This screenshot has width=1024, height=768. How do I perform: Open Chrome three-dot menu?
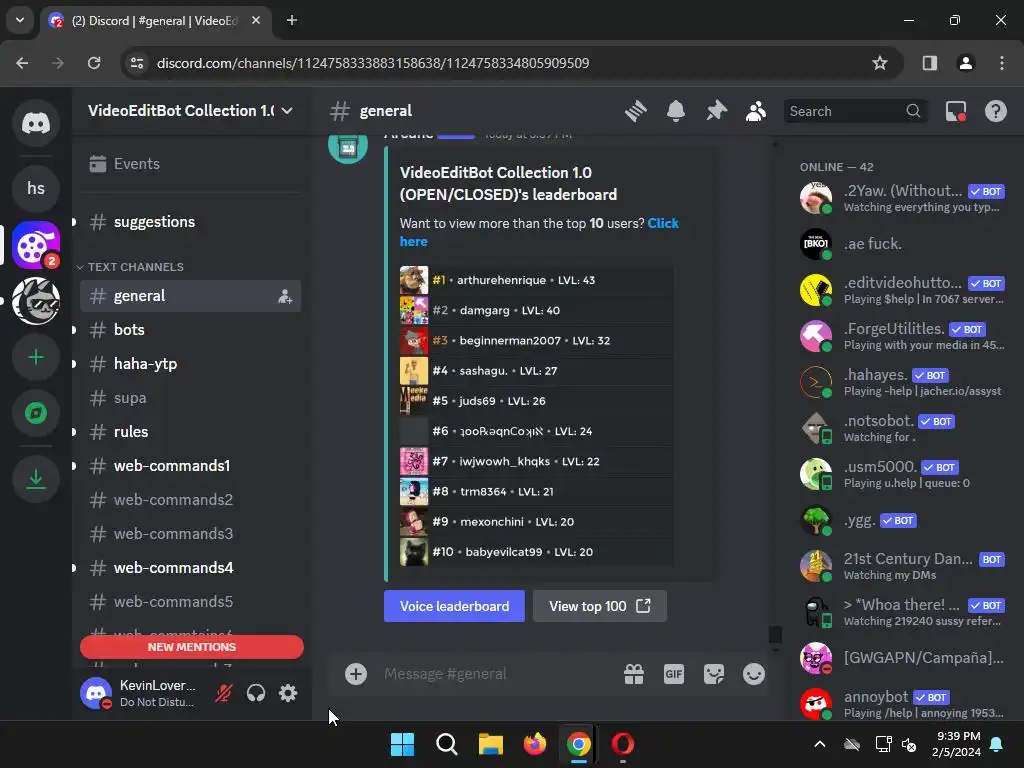click(1001, 63)
